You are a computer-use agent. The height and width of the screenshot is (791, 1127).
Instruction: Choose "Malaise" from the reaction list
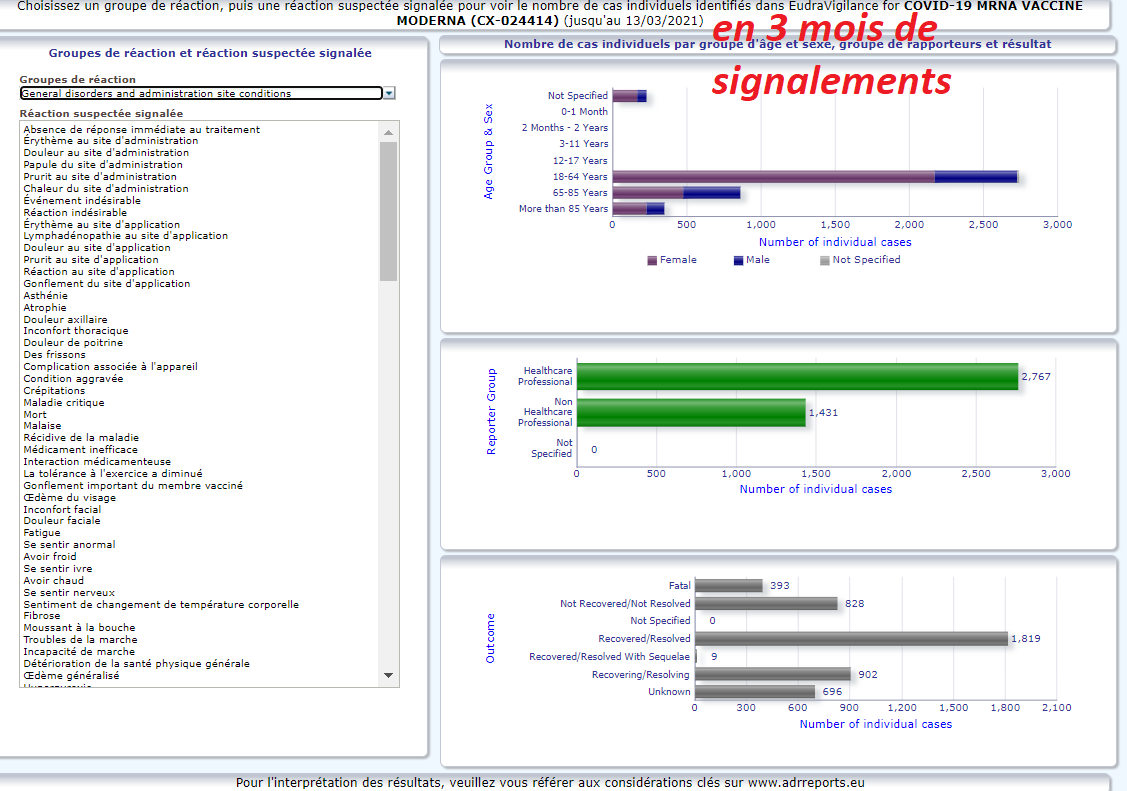[42, 426]
